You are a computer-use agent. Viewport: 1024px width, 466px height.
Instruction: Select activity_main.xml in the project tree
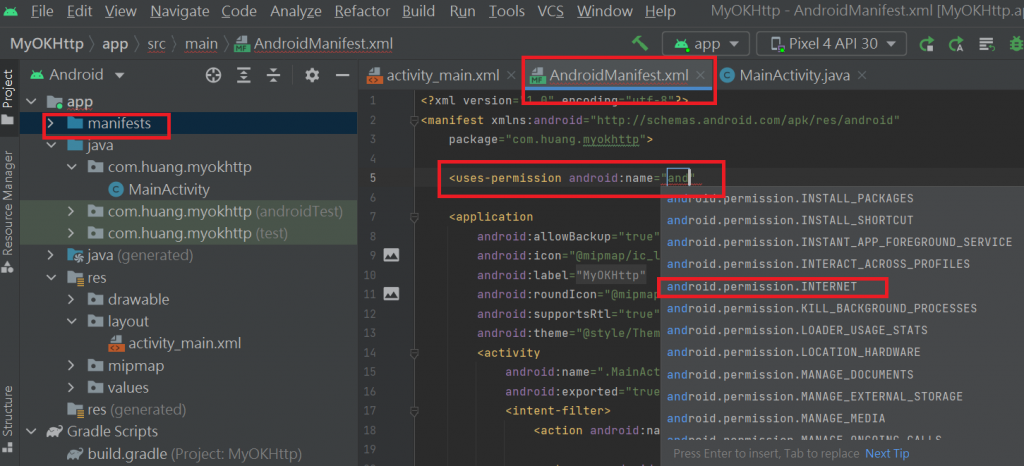pyautogui.click(x=185, y=343)
